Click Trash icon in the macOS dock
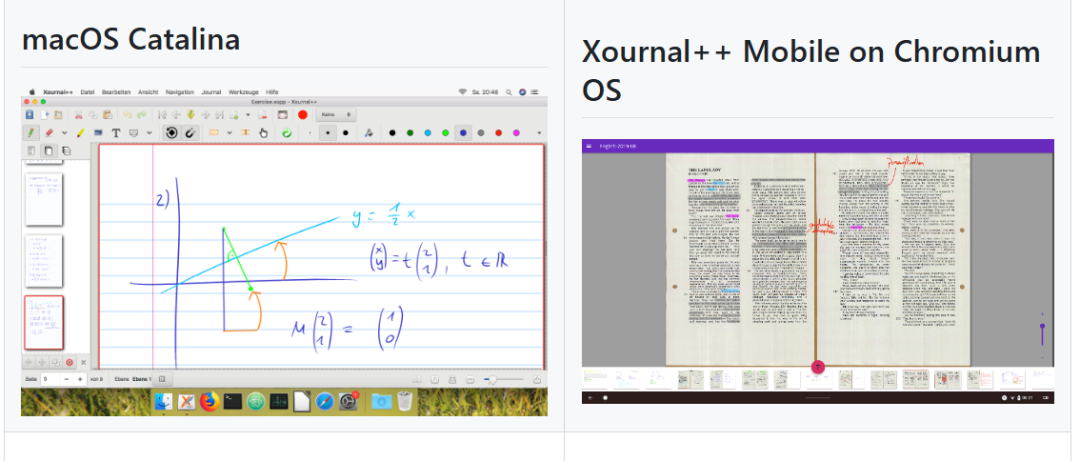 405,401
